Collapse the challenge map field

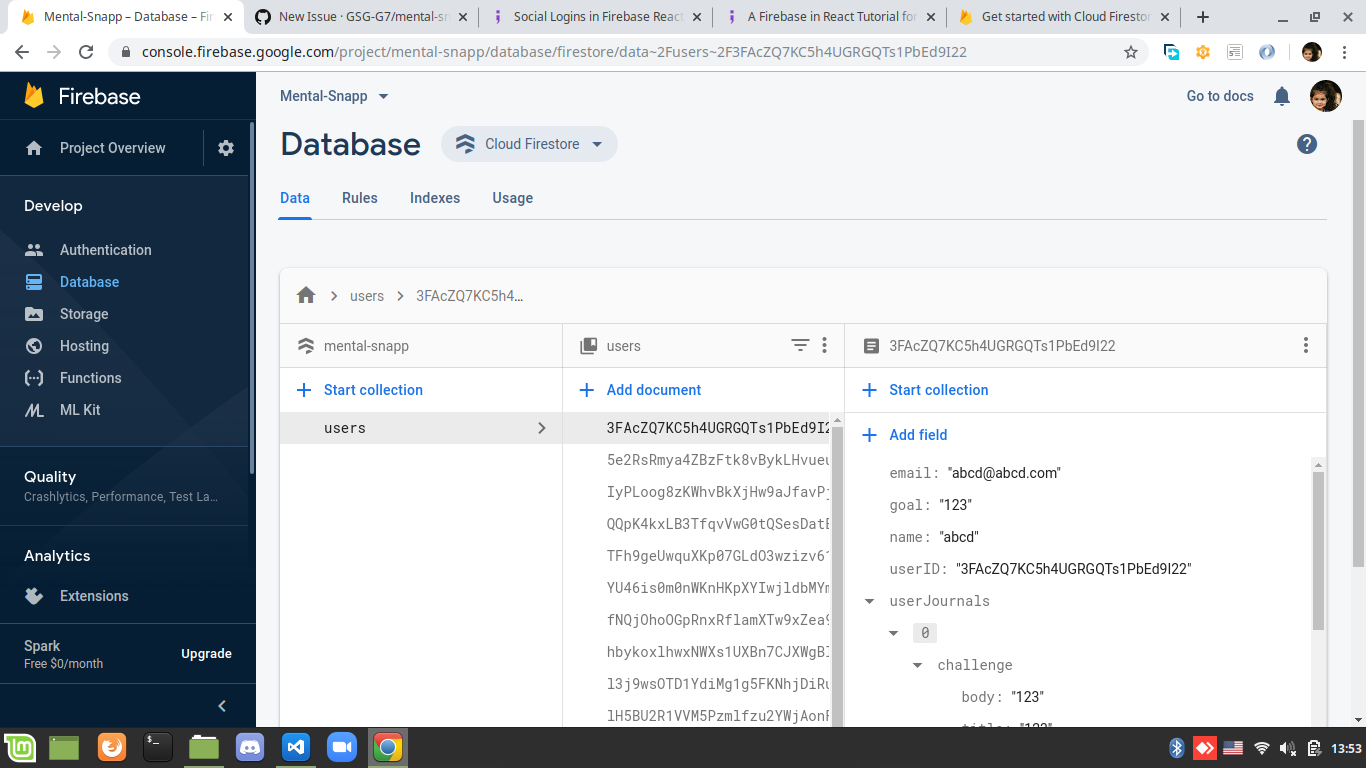point(917,665)
